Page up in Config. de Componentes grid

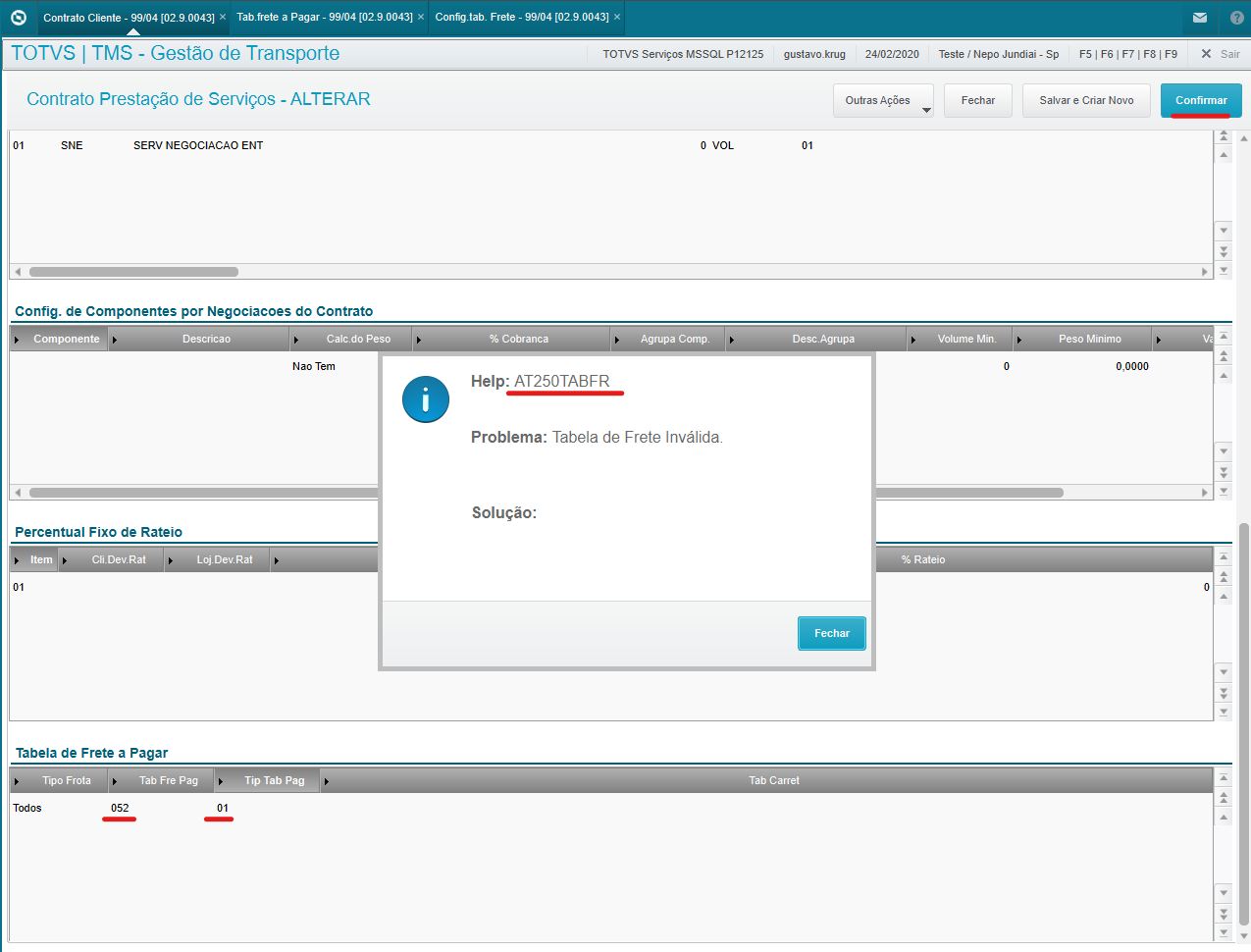1224,356
